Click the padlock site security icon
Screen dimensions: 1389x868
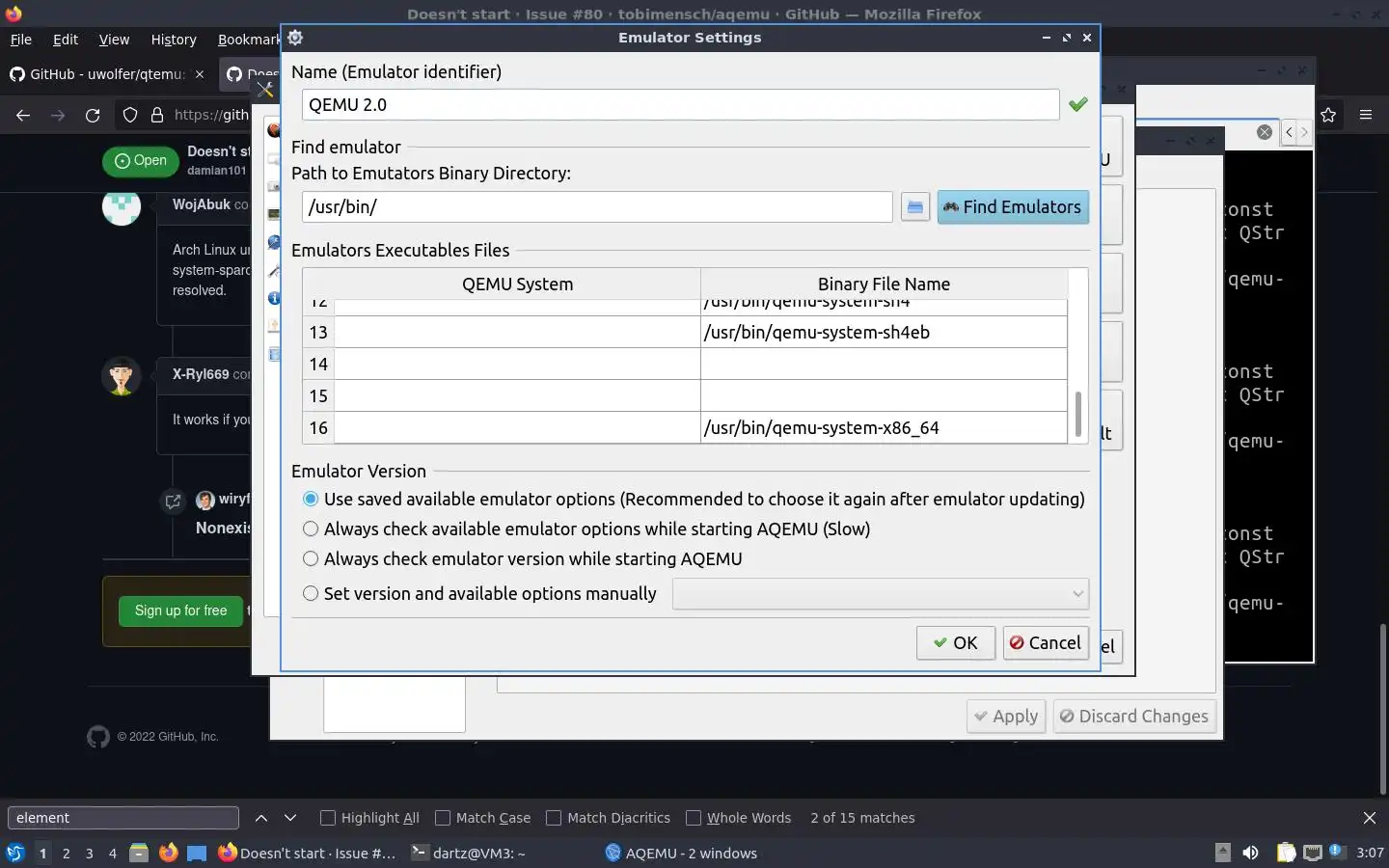(157, 115)
